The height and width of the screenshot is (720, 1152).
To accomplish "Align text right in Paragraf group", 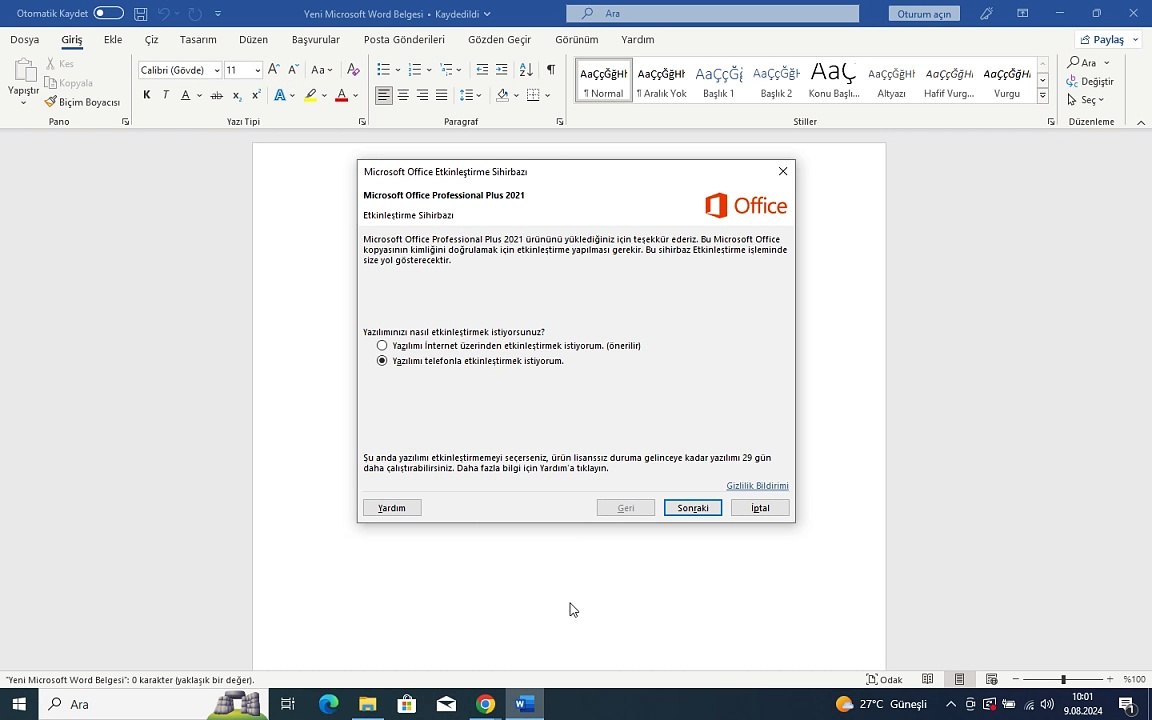I will point(422,95).
